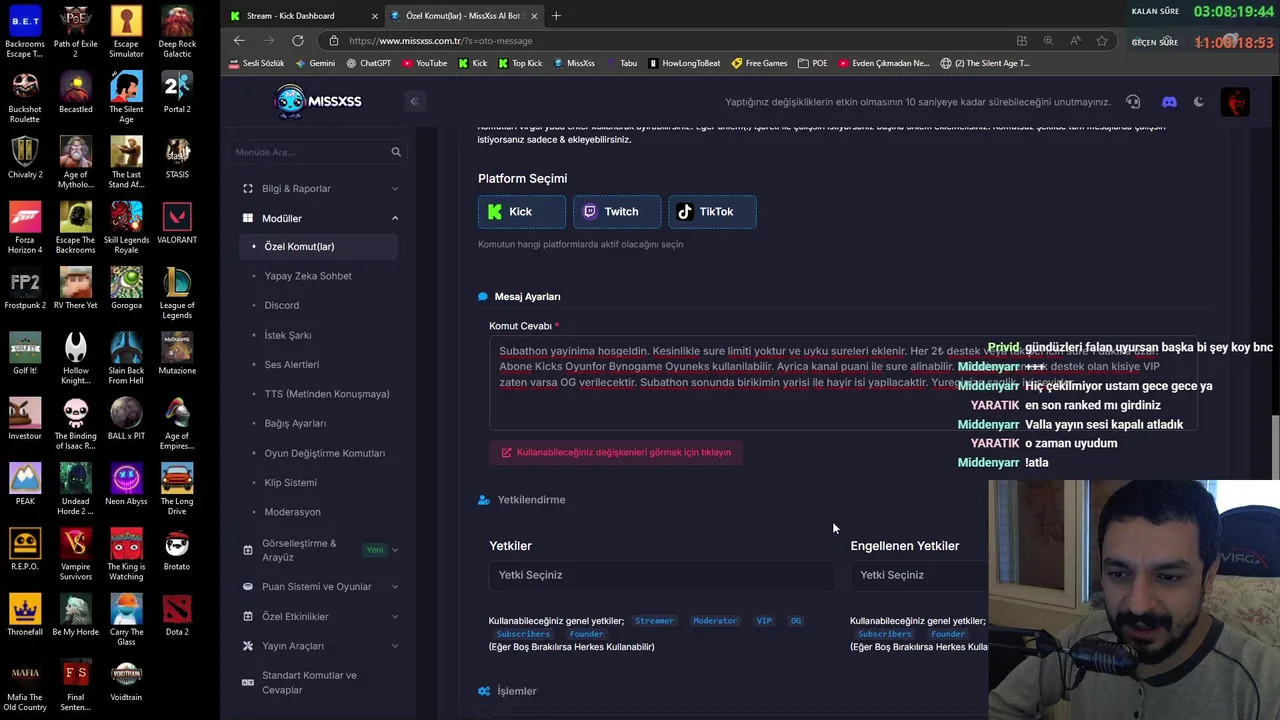Go back with the browser back arrow

pos(239,41)
